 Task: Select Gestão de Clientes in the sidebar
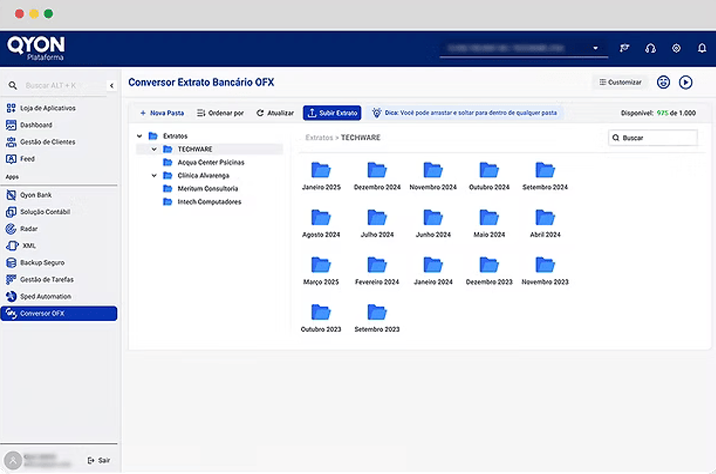point(47,142)
